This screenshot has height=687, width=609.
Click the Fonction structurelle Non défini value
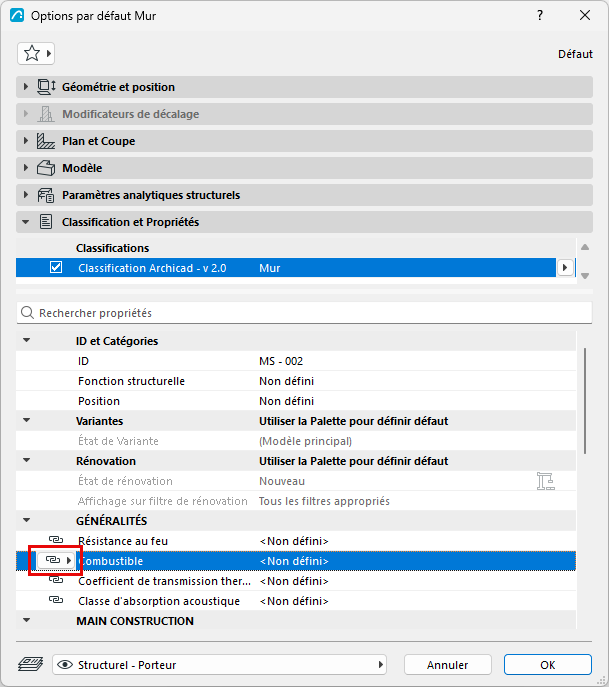tap(287, 381)
